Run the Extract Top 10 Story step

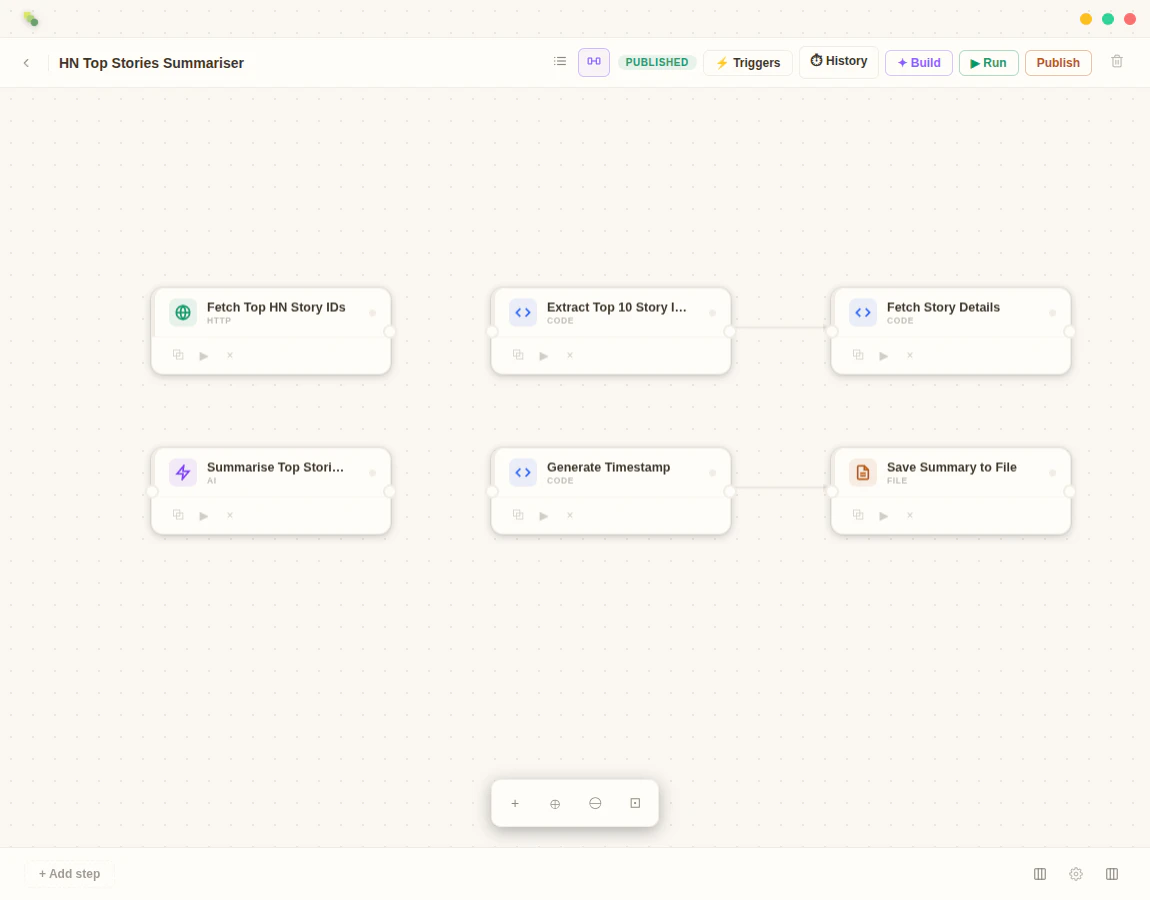(x=543, y=356)
